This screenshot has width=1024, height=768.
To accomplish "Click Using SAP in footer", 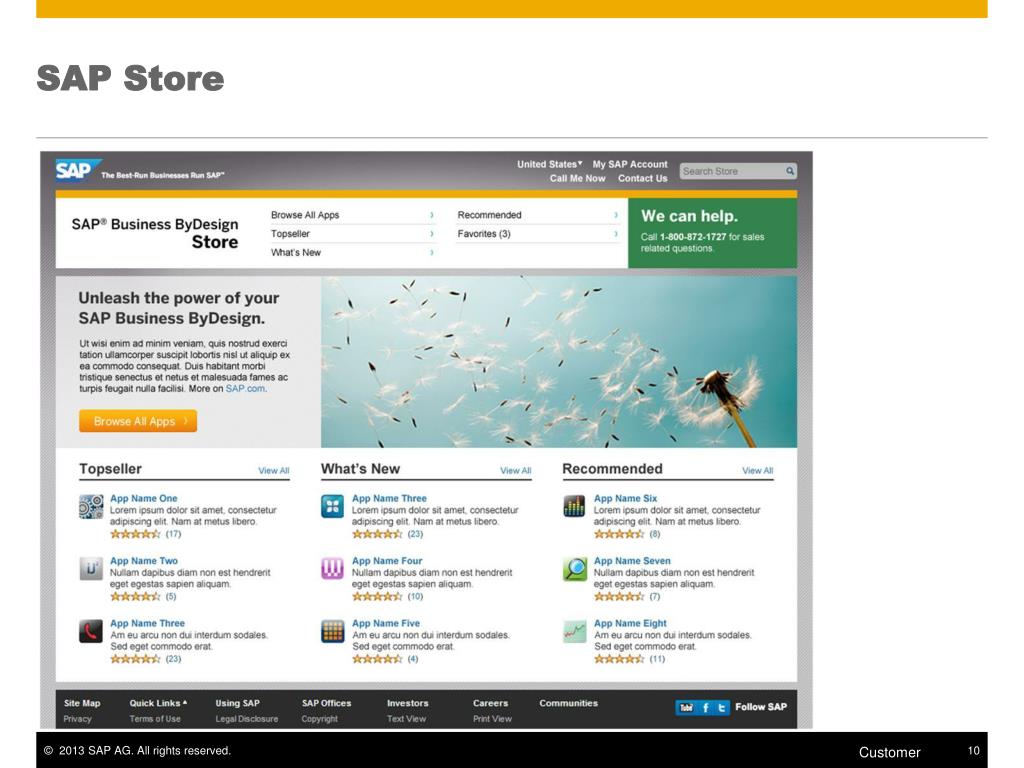I will tap(238, 703).
